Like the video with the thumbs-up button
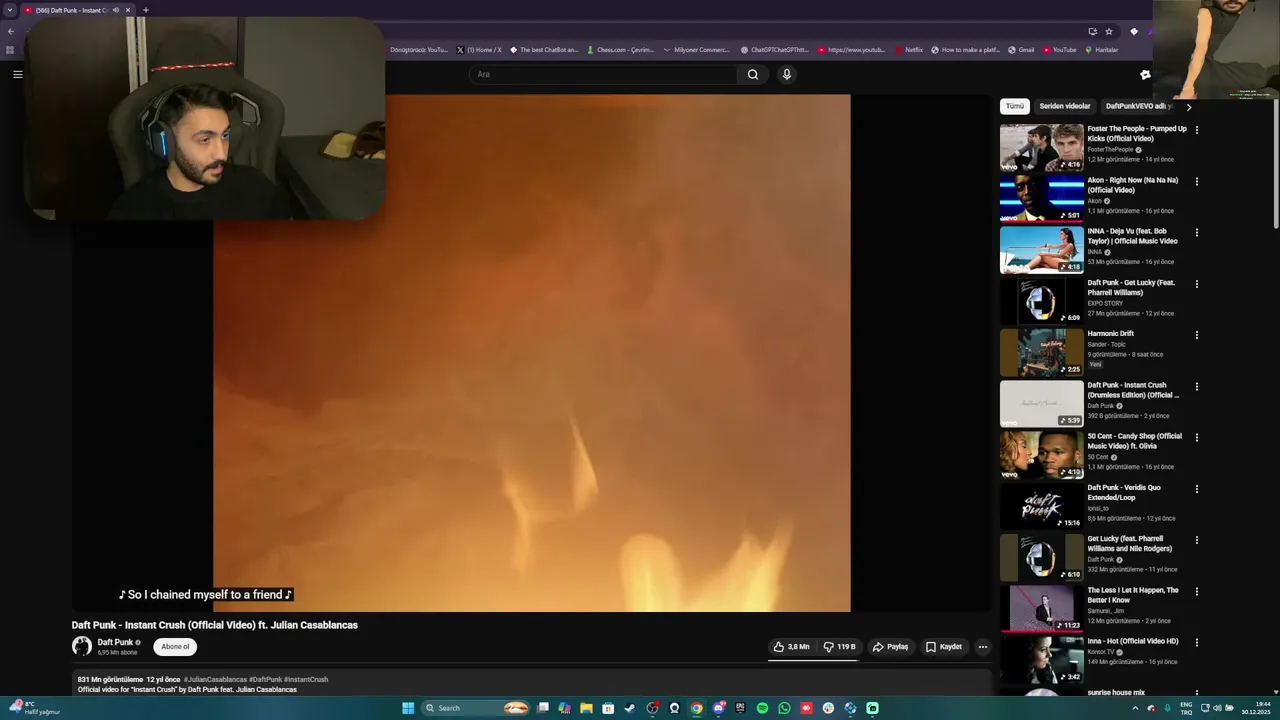 click(x=791, y=647)
